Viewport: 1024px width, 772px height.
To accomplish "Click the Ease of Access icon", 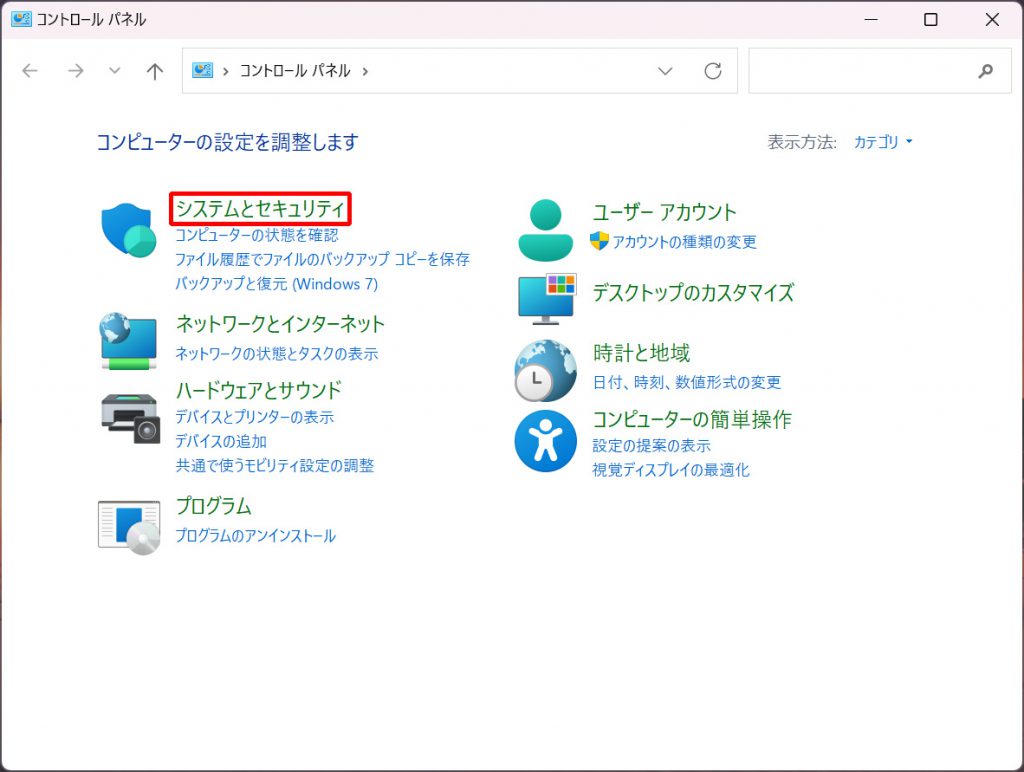I will click(x=545, y=441).
